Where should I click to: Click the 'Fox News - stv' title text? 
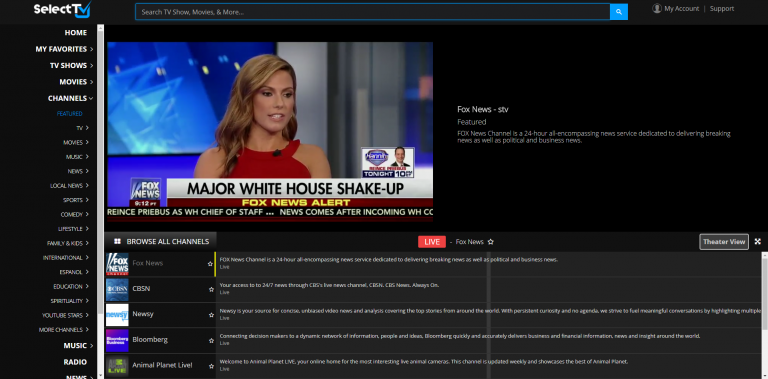click(482, 109)
